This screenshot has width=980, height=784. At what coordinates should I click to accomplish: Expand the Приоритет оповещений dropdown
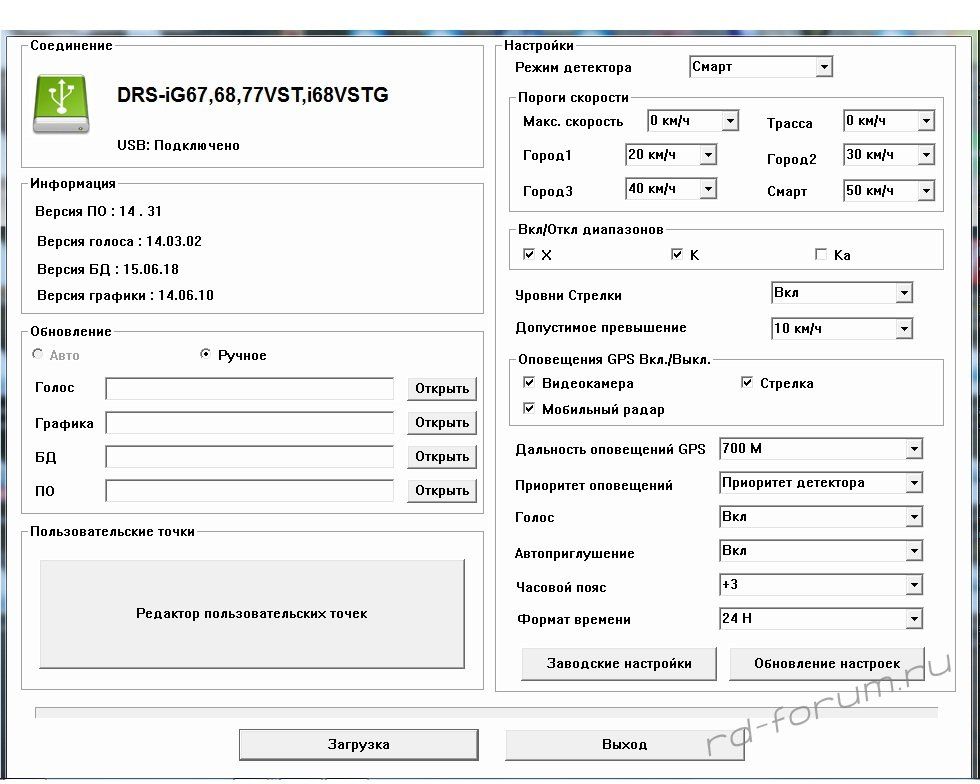913,483
